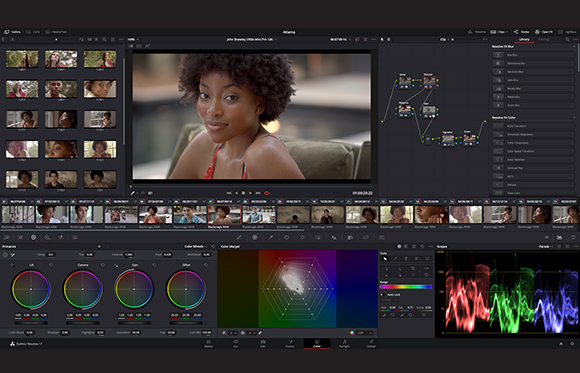
Task: Open the Open FX Settings tab
Action: coord(544,39)
